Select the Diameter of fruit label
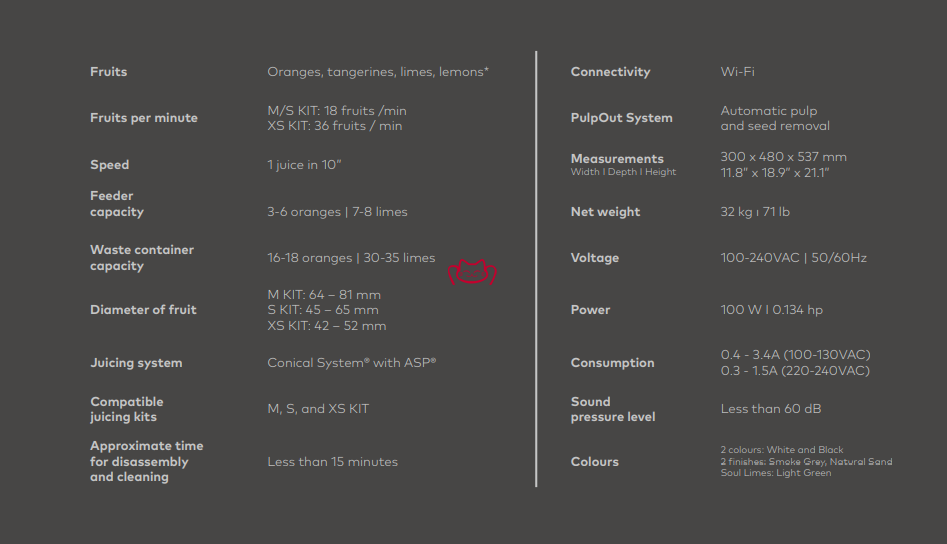This screenshot has height=544, width=947. coord(143,310)
